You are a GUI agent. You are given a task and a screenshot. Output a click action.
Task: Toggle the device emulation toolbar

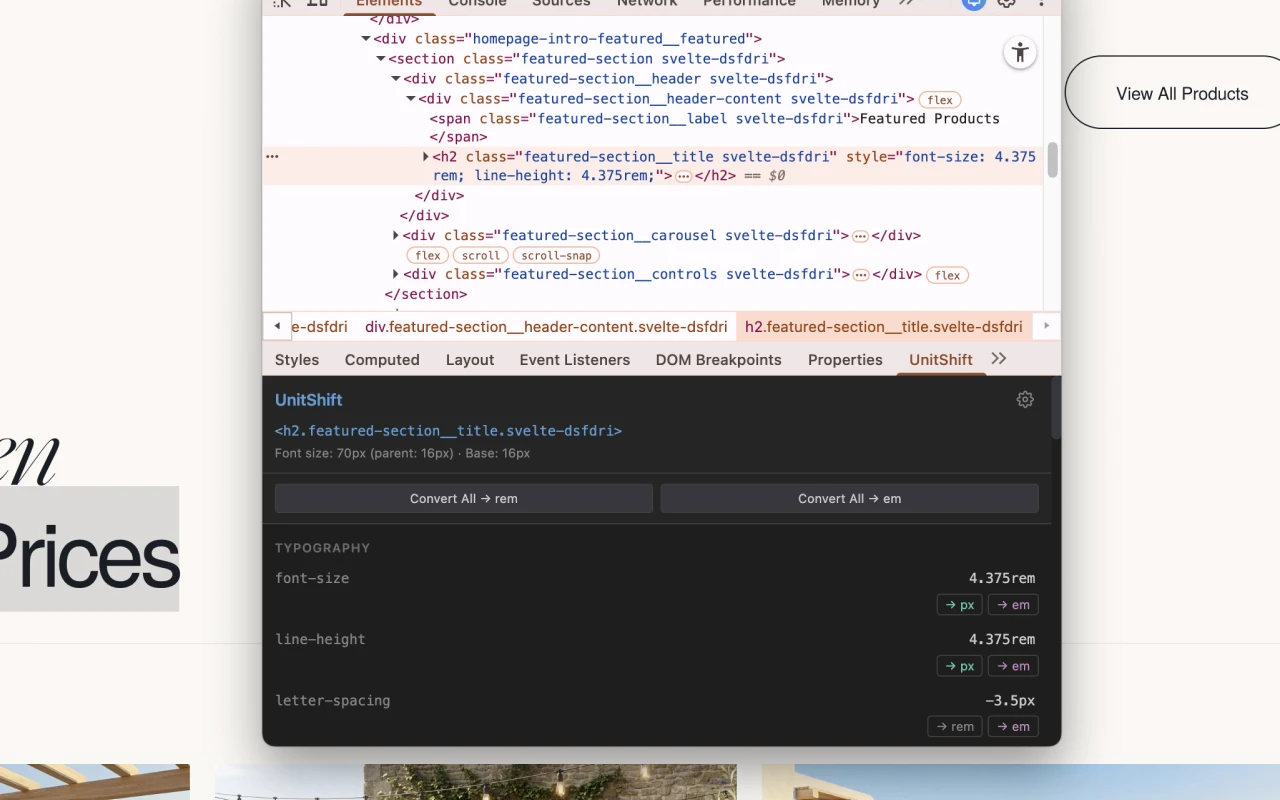pos(317,4)
